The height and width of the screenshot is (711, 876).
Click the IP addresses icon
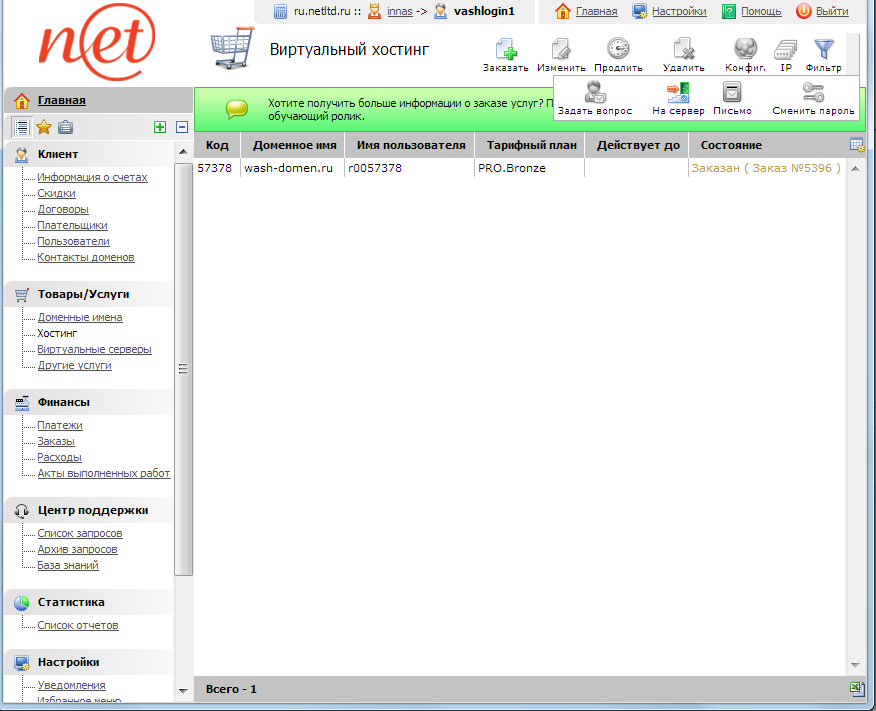click(x=785, y=48)
